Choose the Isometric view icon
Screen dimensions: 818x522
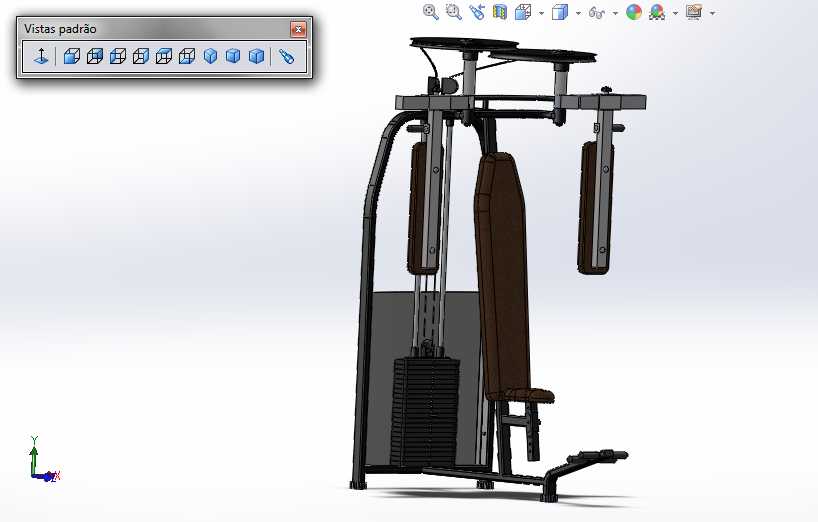tap(210, 56)
